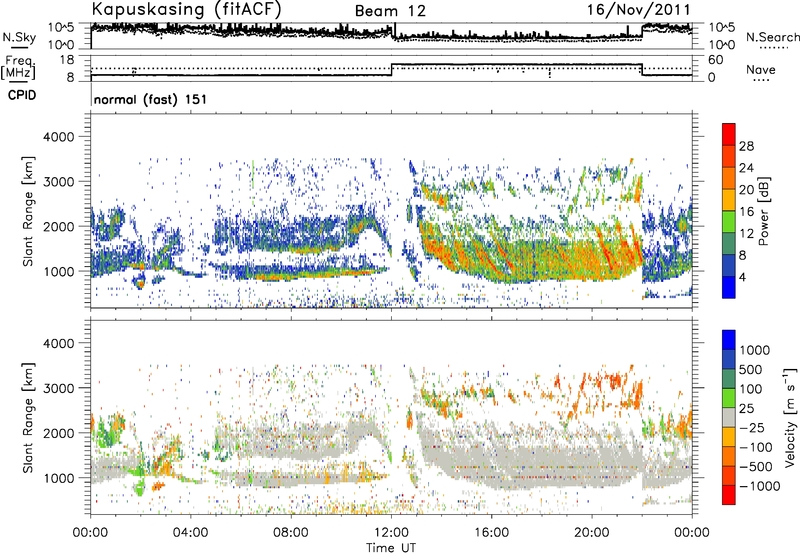Screen dimensions: 800x554
Task: Click the 'Freq. [MHz]' axis label
Action: 18,68
